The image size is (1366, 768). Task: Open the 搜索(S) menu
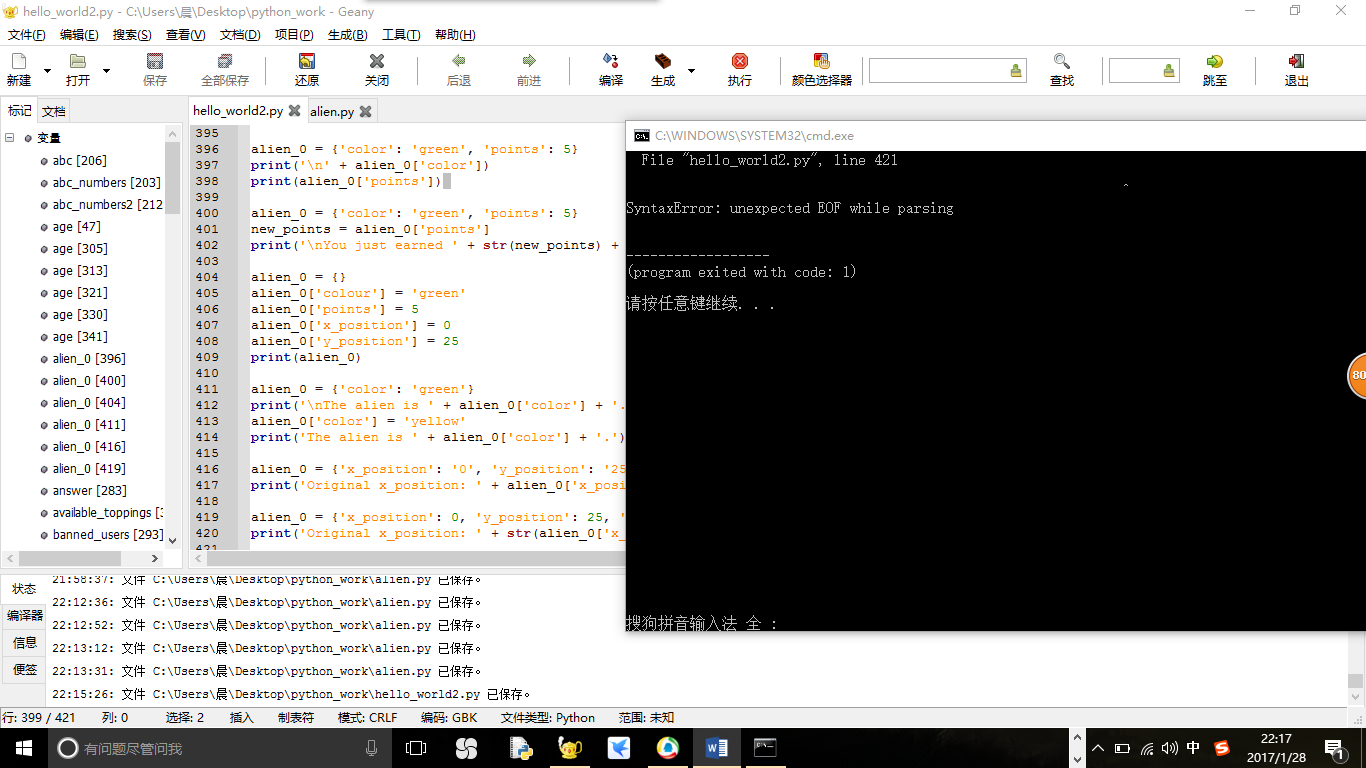132,35
